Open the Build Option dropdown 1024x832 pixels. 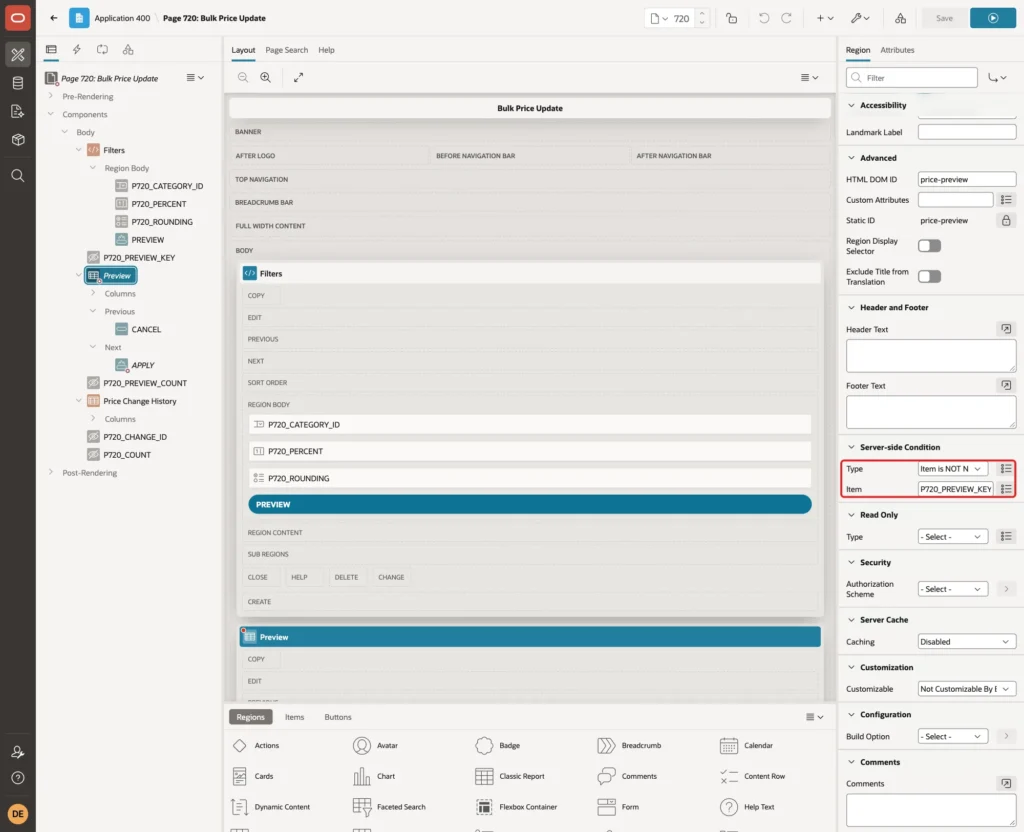[952, 737]
